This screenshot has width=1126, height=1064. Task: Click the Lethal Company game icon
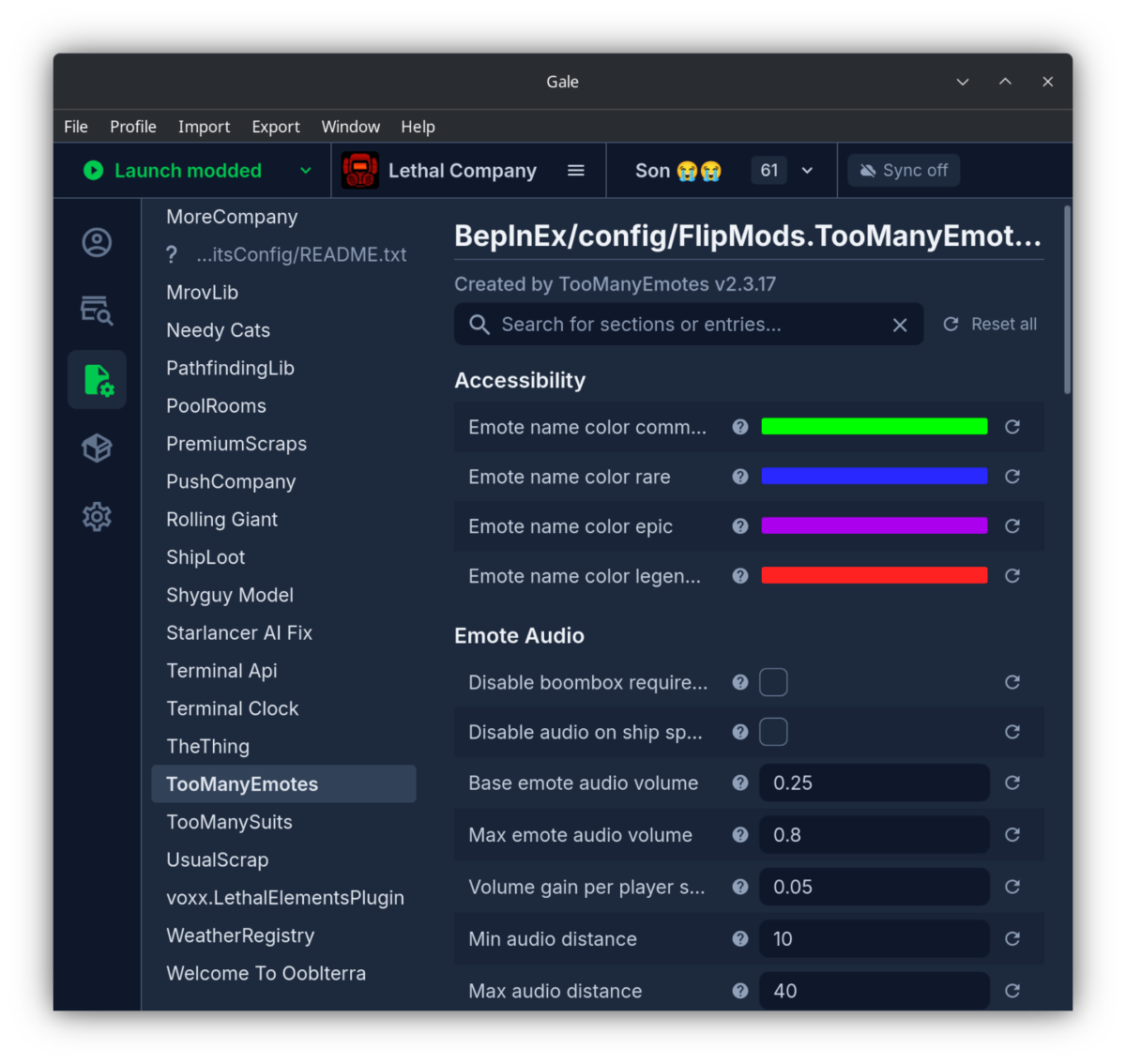click(x=360, y=171)
